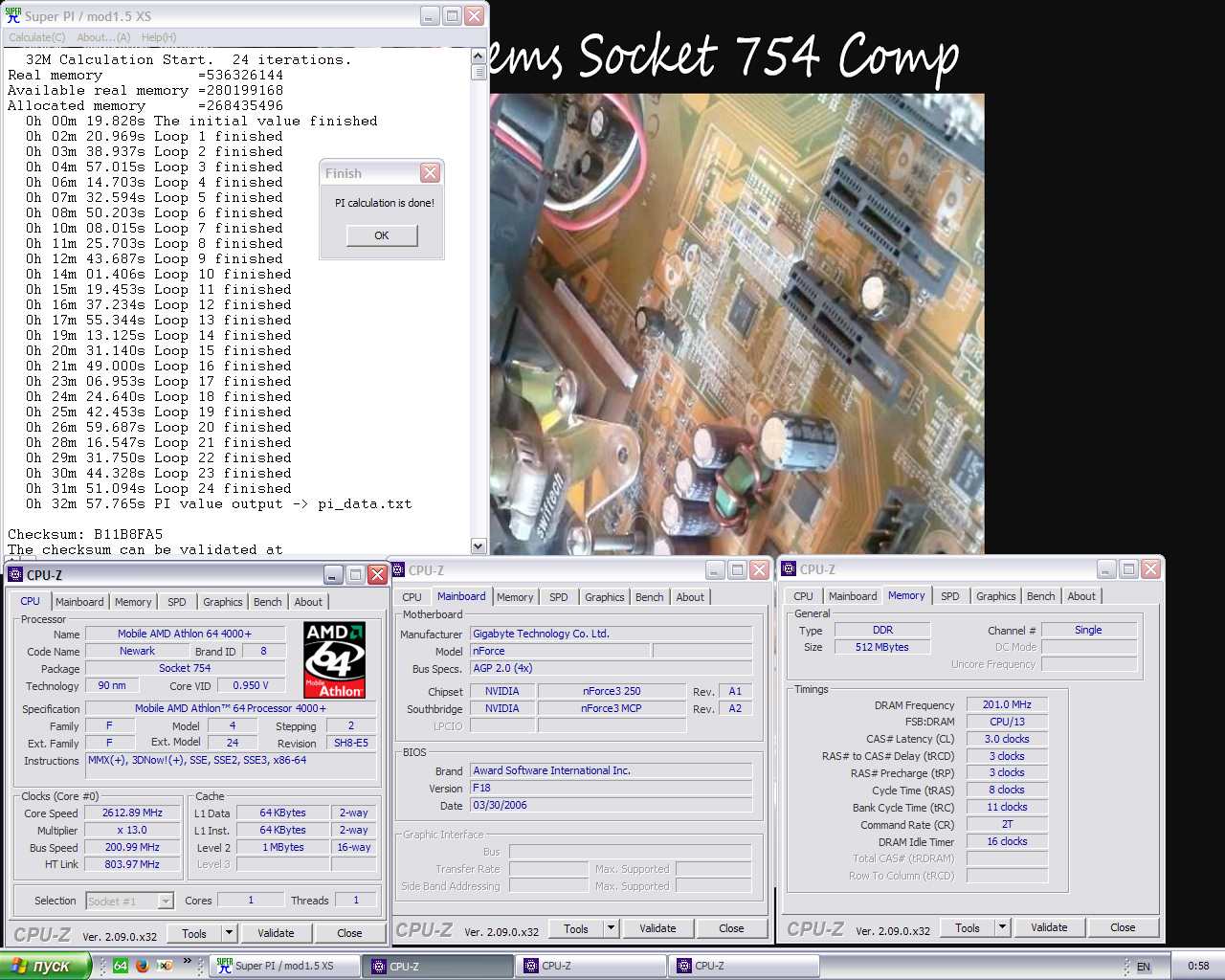Click Validate in the Mainboard CPU-Z window
The image size is (1225, 980).
(657, 928)
